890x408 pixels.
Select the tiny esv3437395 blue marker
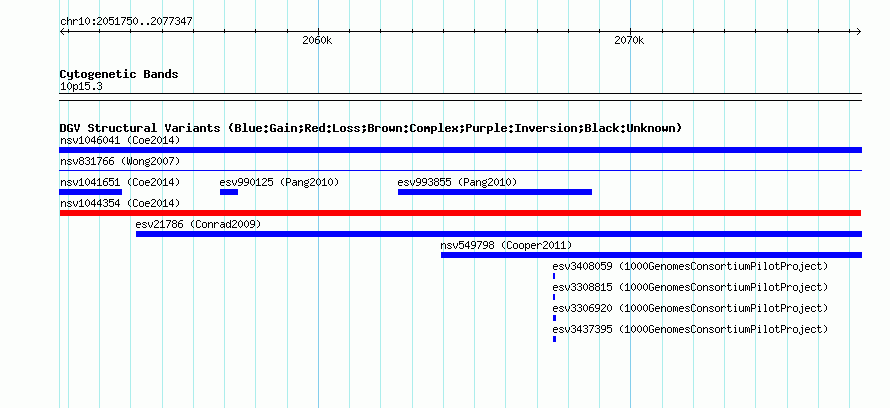pyautogui.click(x=555, y=339)
